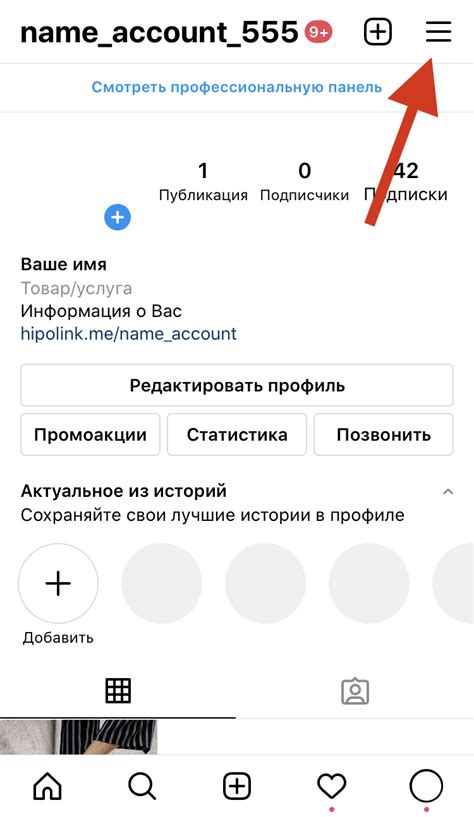
Task: Click Редактировать профиль button
Action: (237, 386)
